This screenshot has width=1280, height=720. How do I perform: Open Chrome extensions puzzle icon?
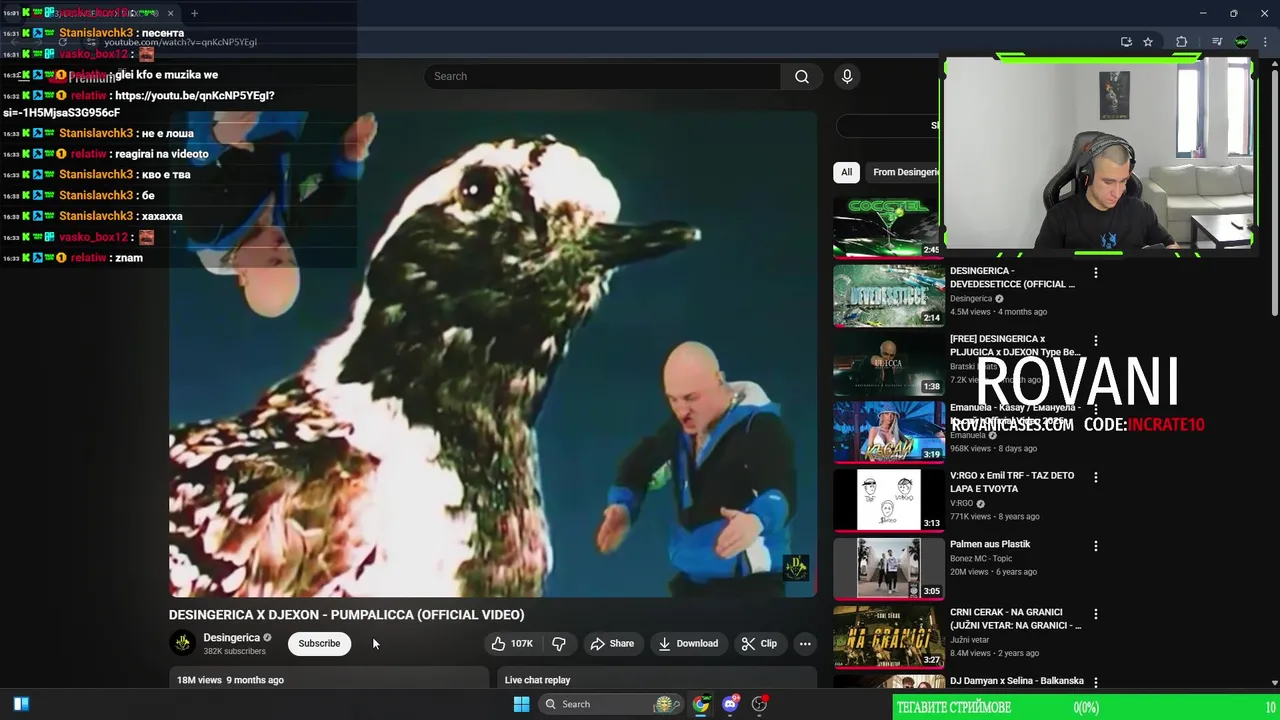coord(1181,42)
